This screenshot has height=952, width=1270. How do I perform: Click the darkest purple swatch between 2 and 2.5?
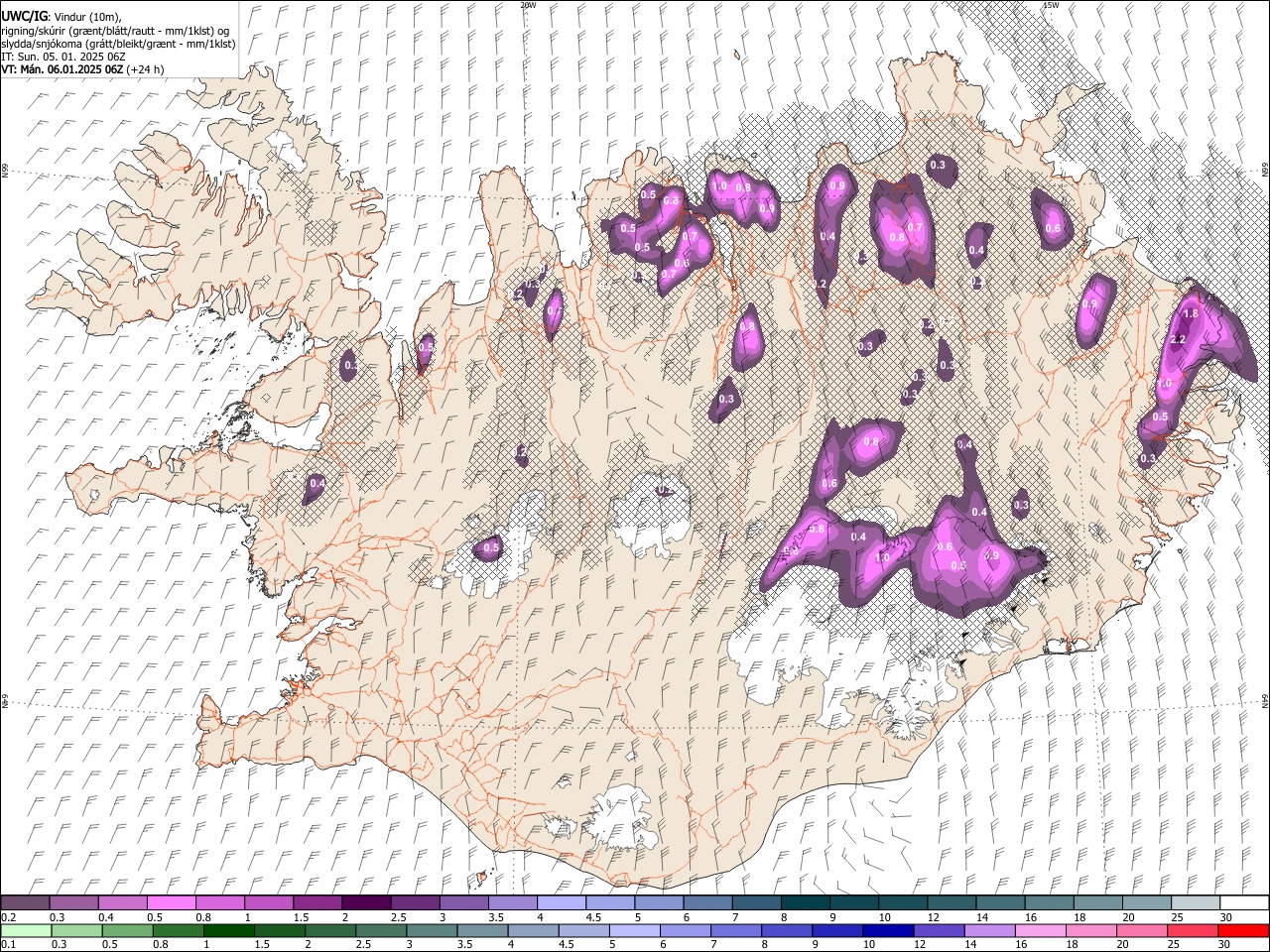pos(366,902)
